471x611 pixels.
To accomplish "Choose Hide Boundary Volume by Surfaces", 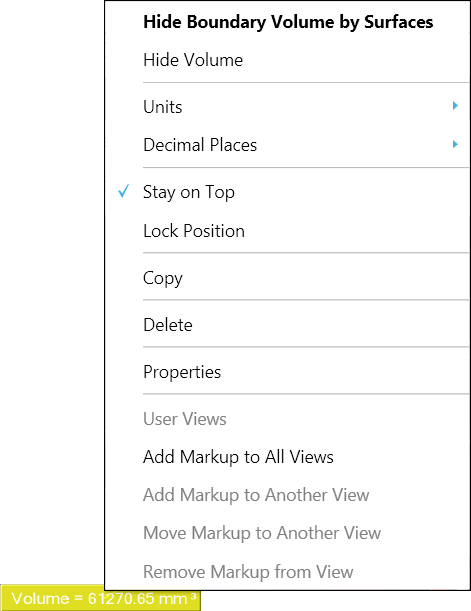I will pos(287,22).
